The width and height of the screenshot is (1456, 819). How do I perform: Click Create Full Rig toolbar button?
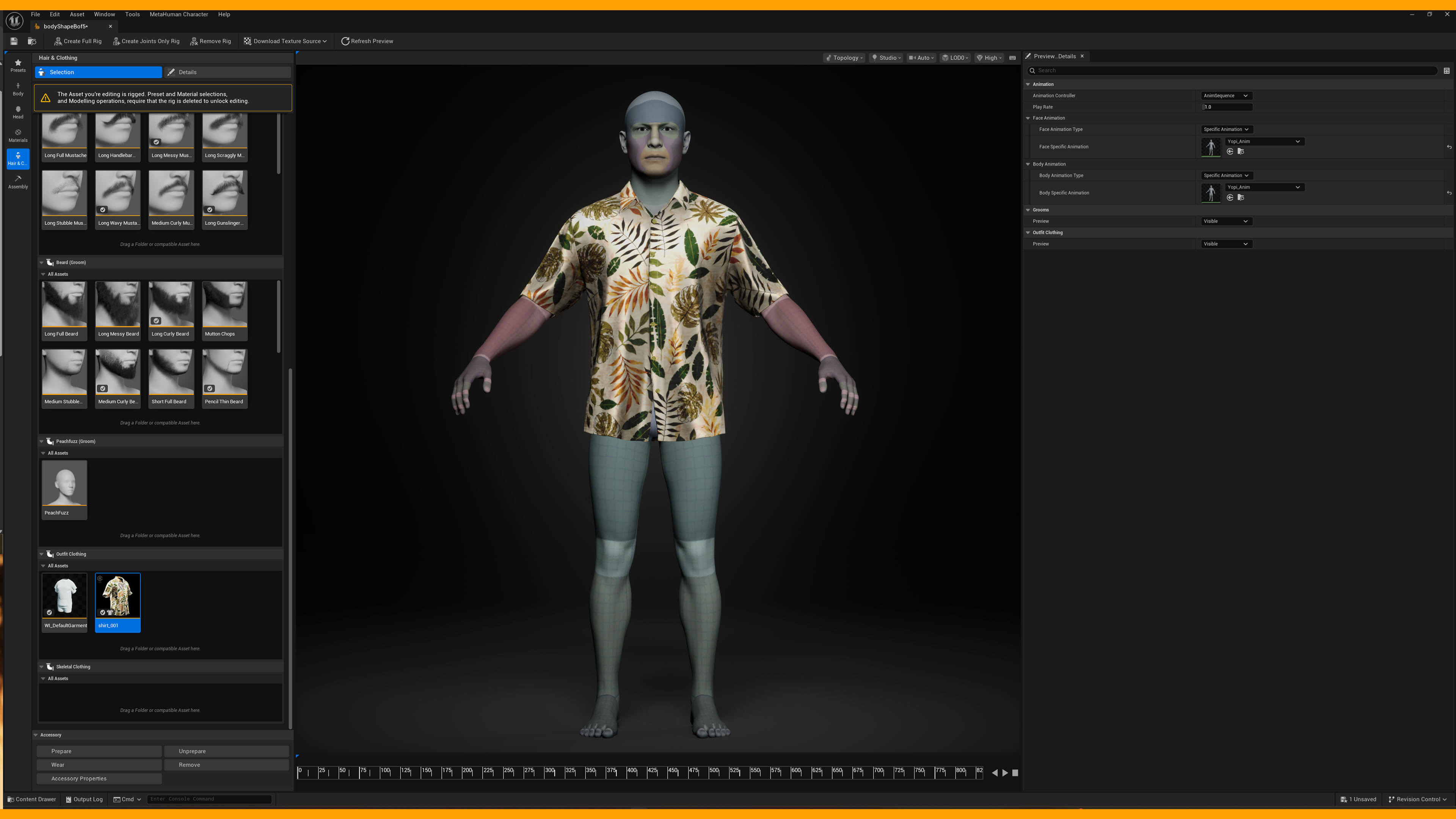(78, 41)
